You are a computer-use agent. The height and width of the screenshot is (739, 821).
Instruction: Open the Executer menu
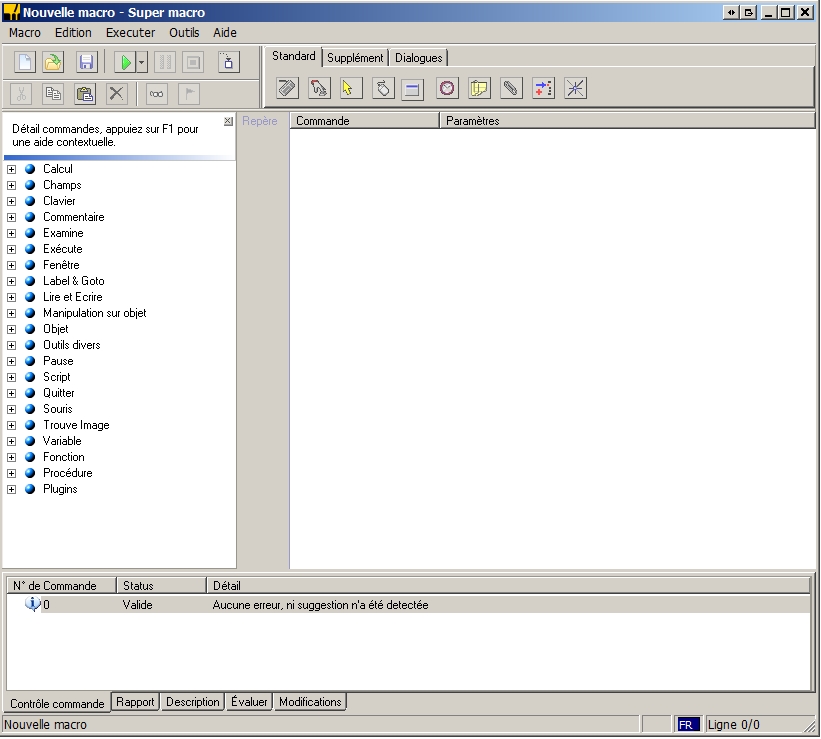pyautogui.click(x=130, y=32)
